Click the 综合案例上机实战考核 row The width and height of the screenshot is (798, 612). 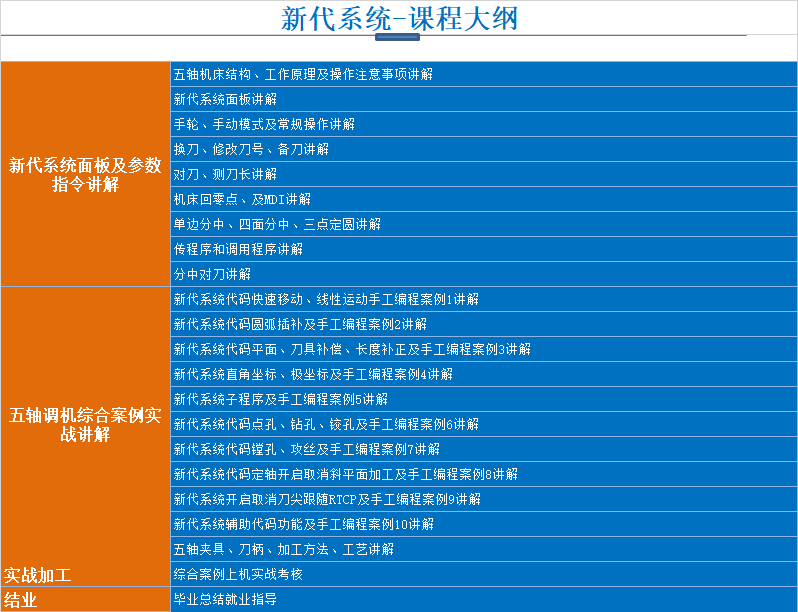pyautogui.click(x=238, y=574)
